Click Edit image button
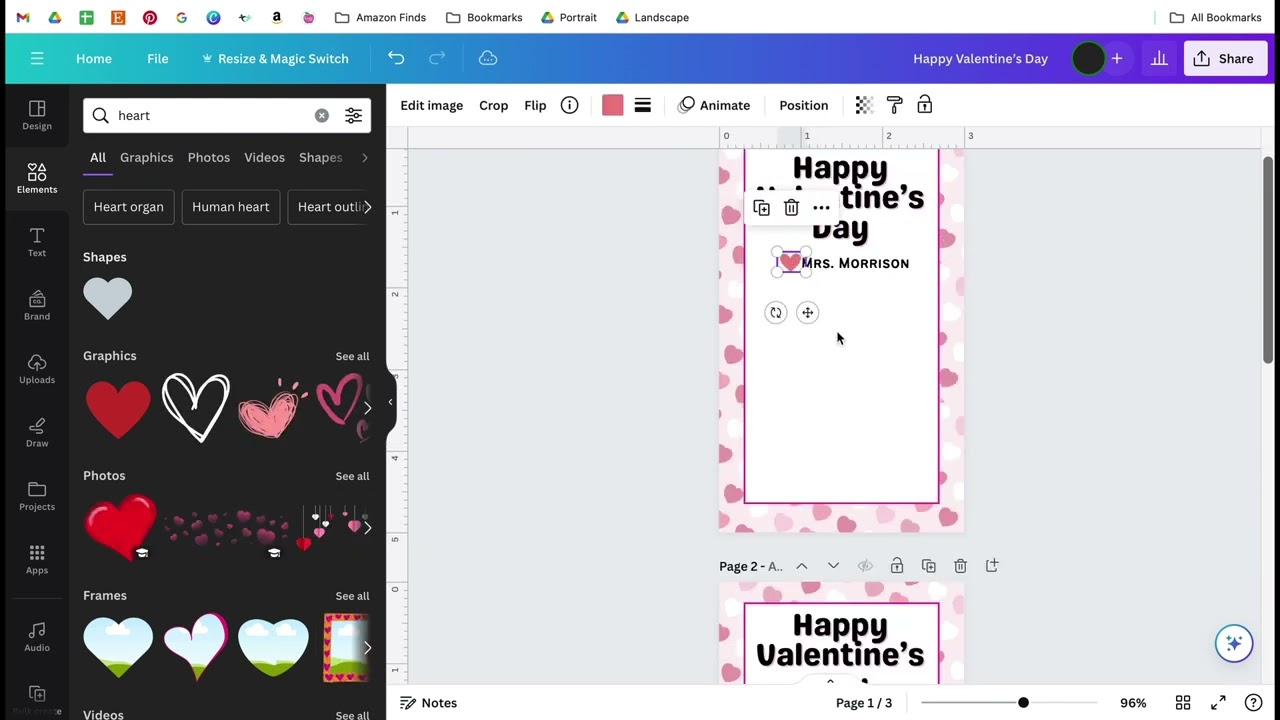Screen dimensions: 1280x720 (x=432, y=105)
